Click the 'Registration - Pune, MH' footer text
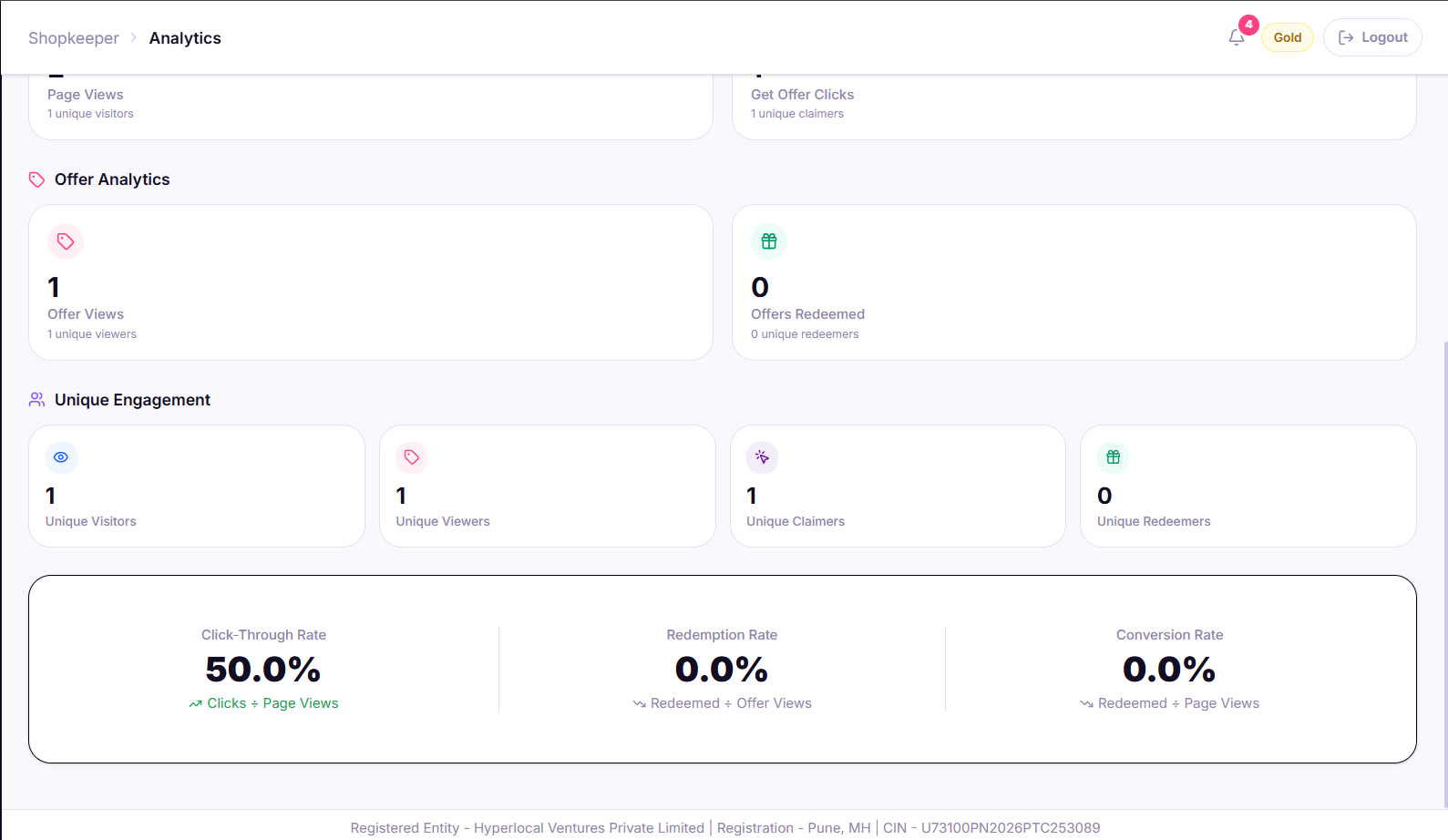The height and width of the screenshot is (840, 1448). pyautogui.click(x=794, y=828)
